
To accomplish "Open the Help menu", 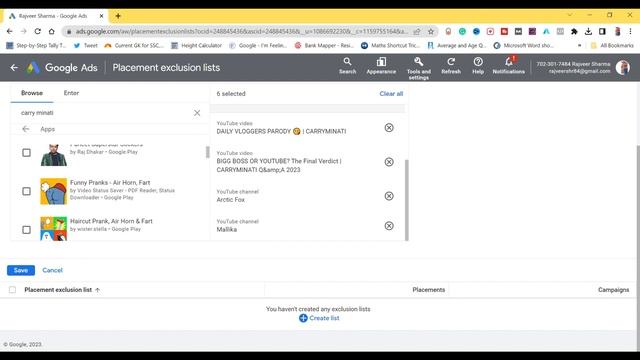I will (478, 66).
